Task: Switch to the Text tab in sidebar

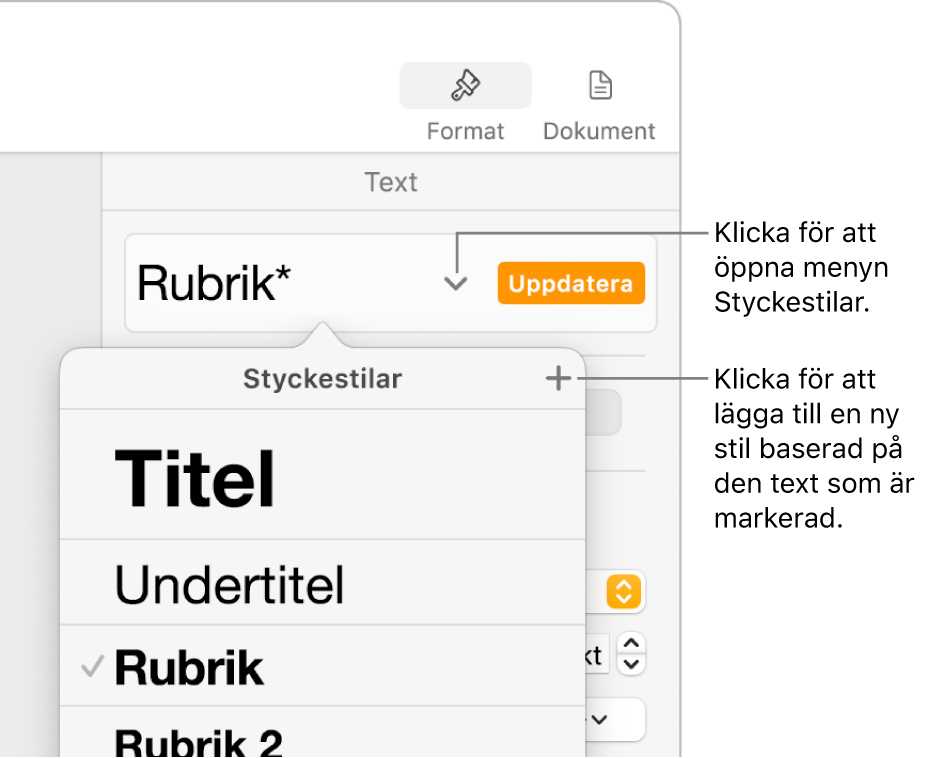Action: tap(391, 182)
